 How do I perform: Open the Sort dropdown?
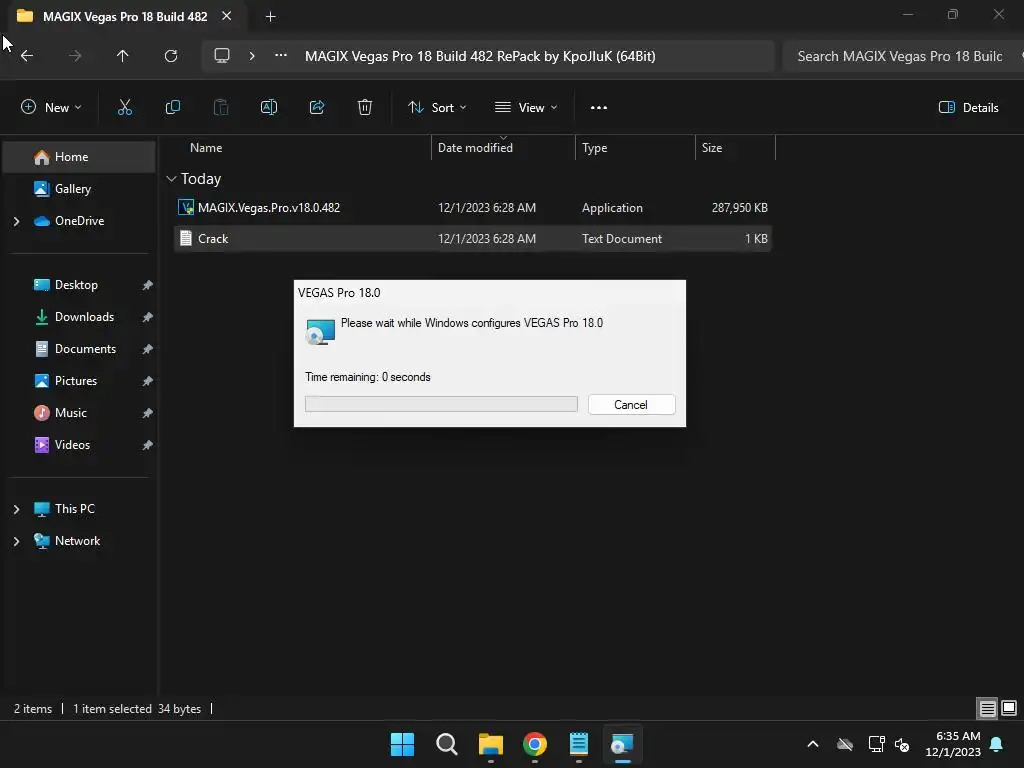click(x=437, y=108)
